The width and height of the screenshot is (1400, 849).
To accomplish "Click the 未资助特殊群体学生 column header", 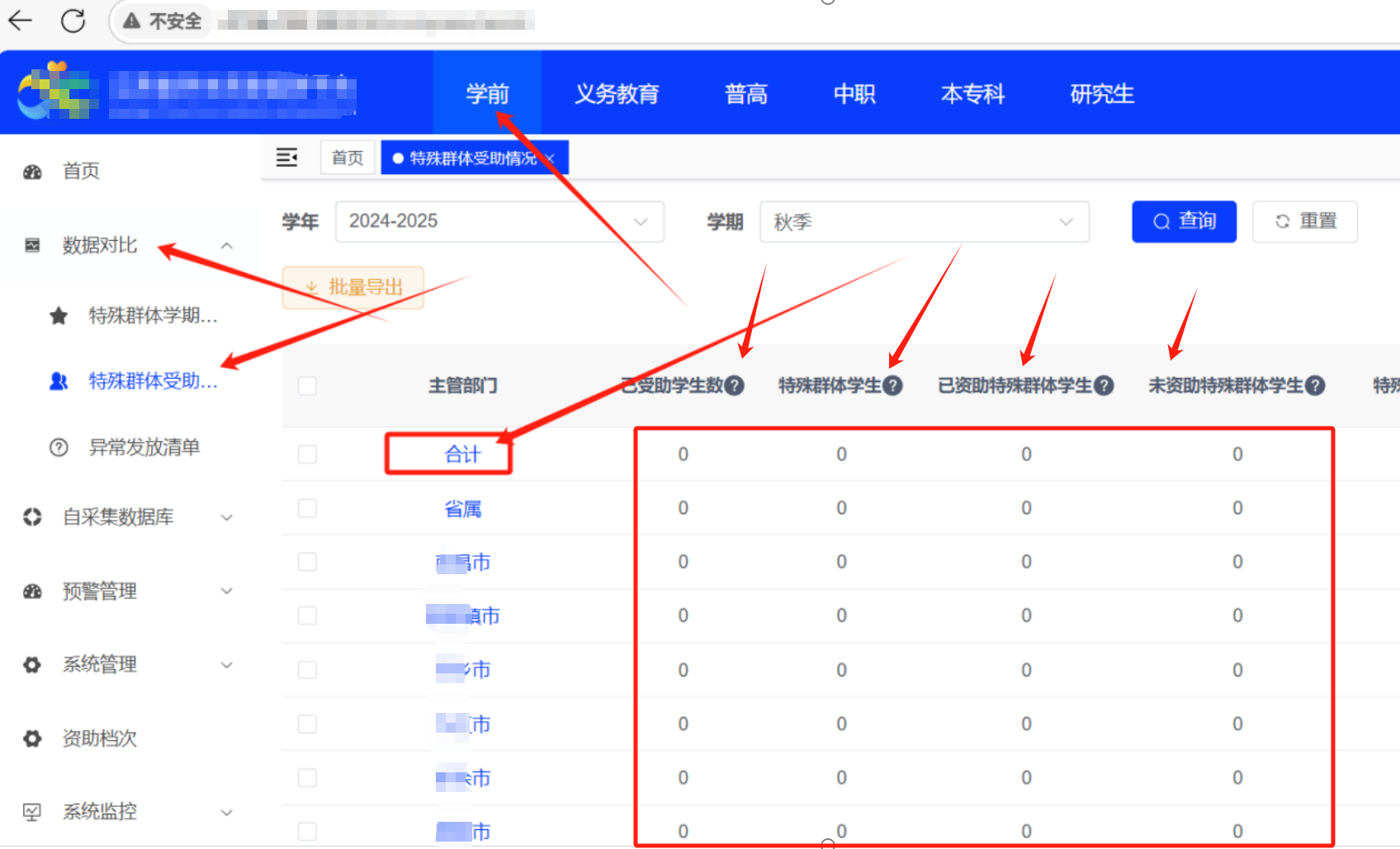I will click(x=1226, y=385).
